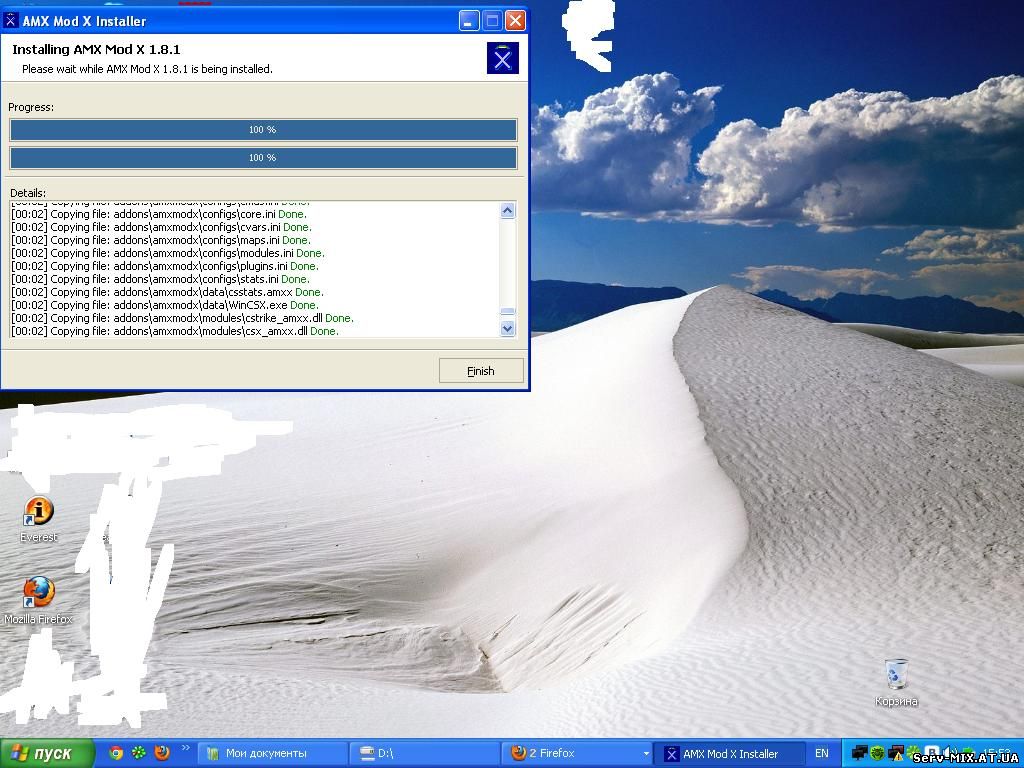Click the scrollbar thumb of the Details log

pos(507,312)
